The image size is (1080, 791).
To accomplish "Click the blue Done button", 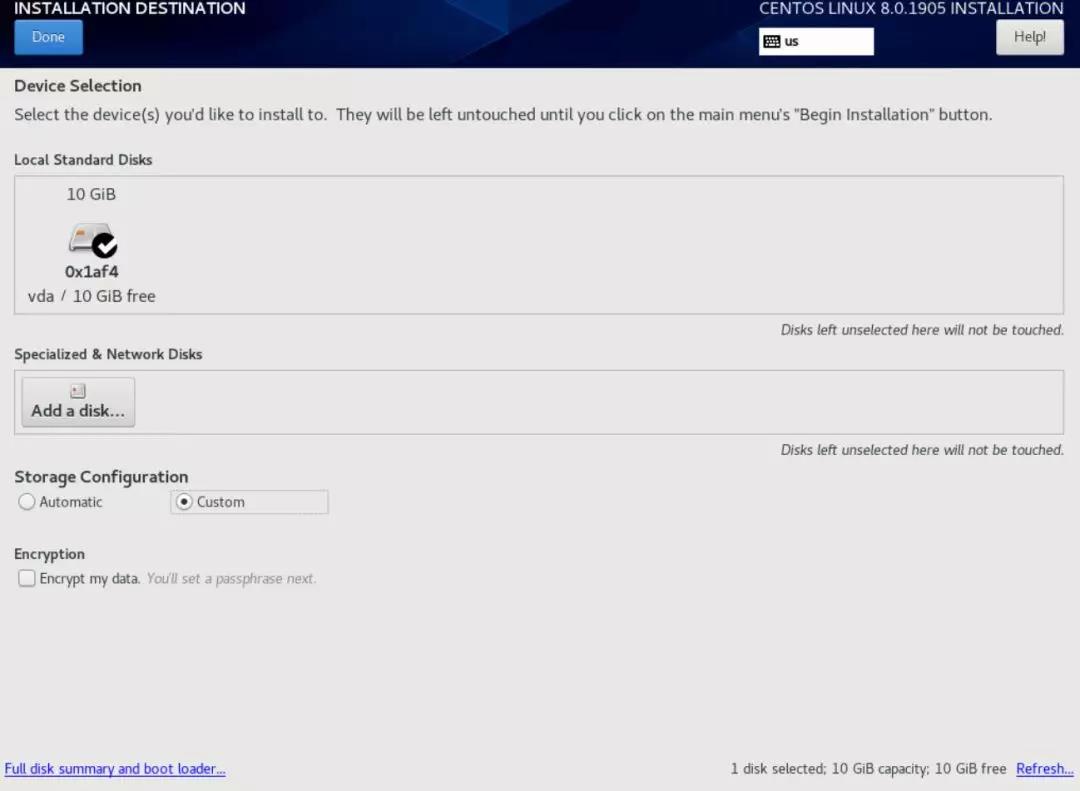I will [x=48, y=37].
